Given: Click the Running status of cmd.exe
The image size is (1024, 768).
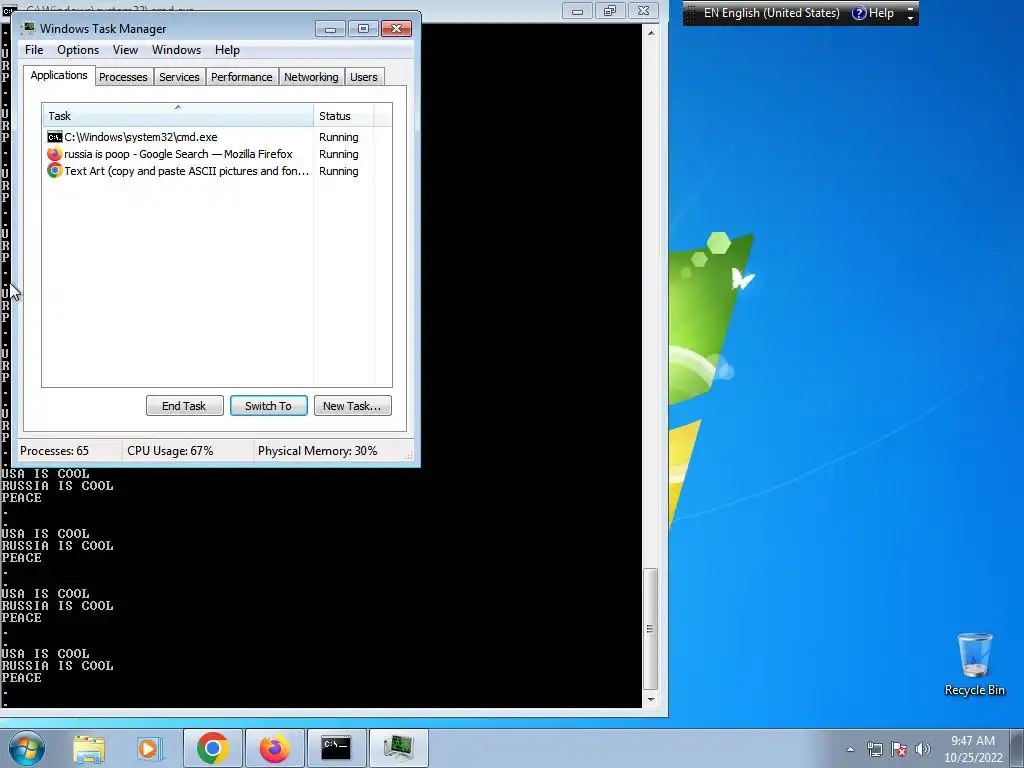Looking at the screenshot, I should (x=338, y=137).
